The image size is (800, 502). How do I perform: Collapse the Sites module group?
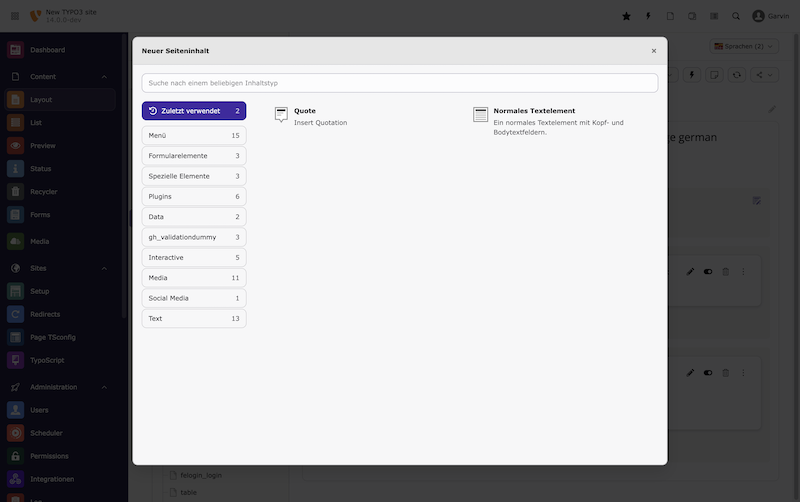[104, 268]
